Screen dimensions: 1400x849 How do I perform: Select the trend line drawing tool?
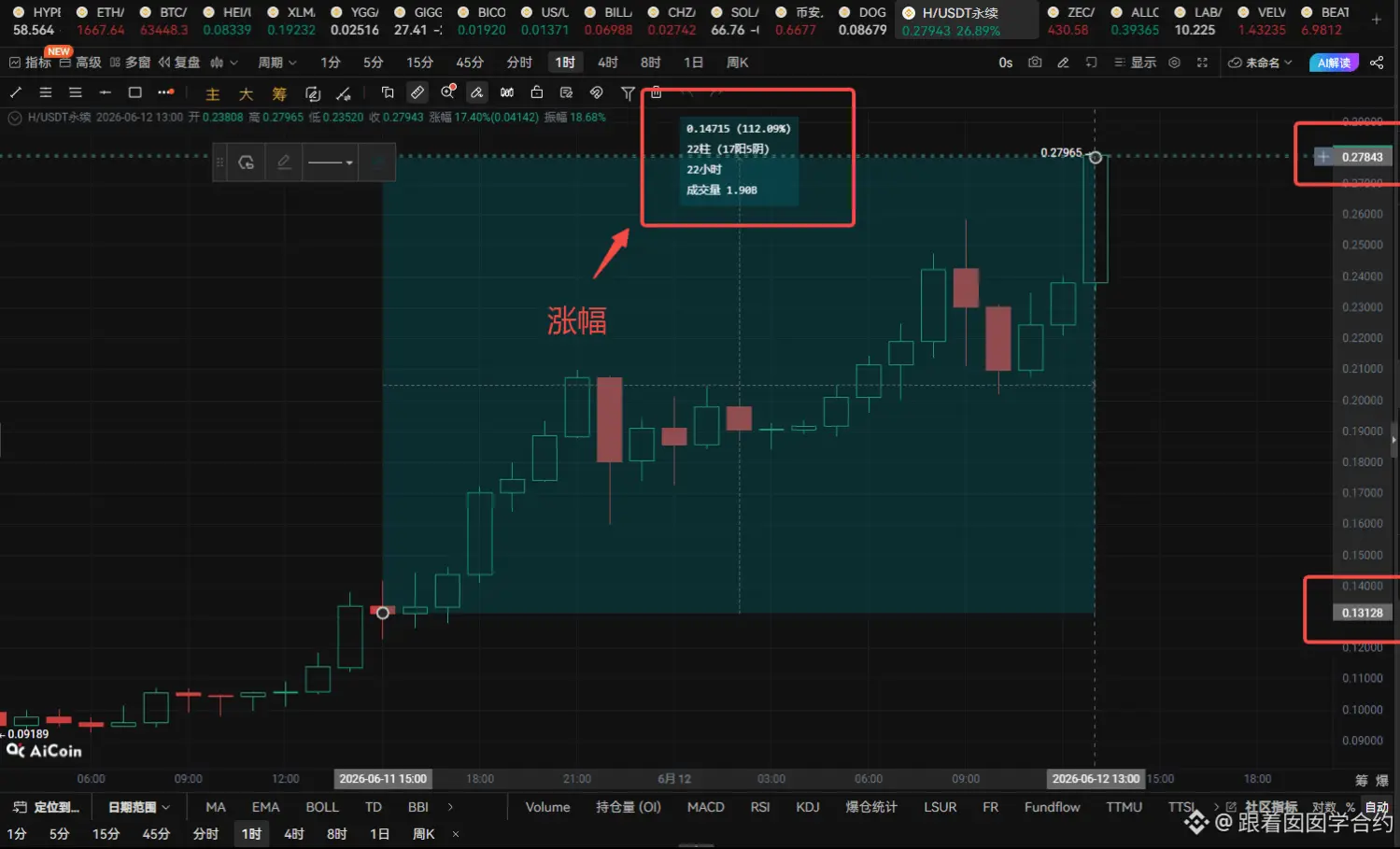point(16,92)
